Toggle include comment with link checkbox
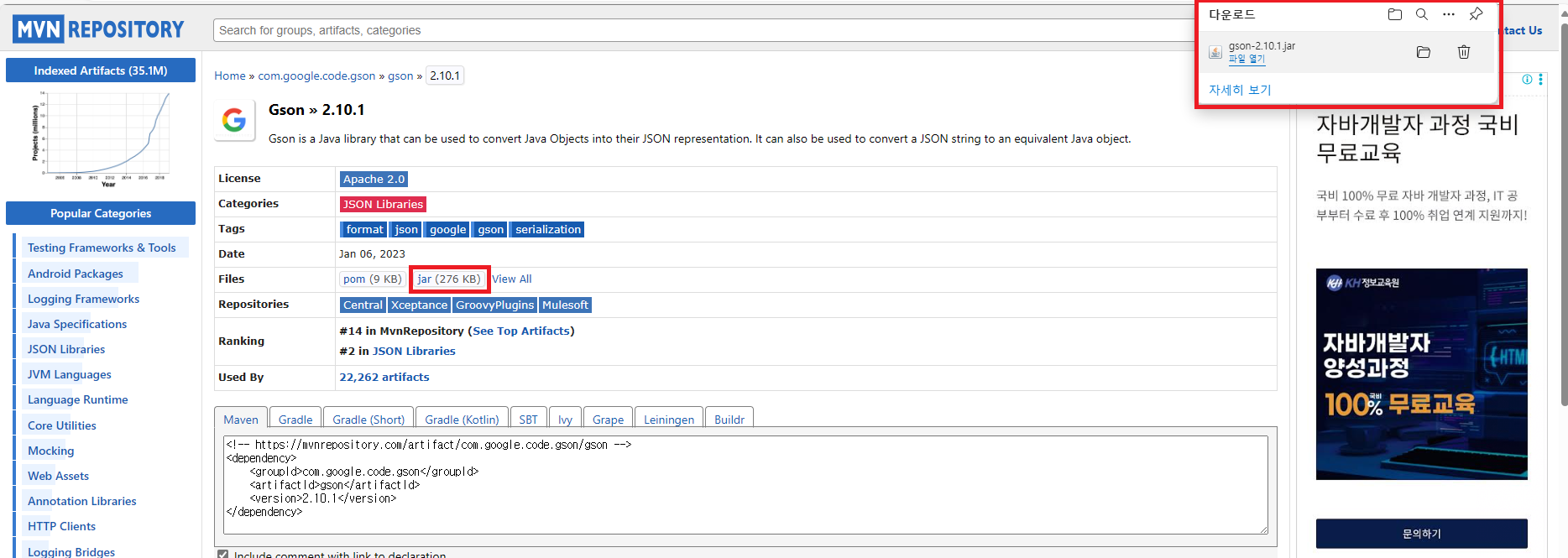Screen dimensions: 1568x558 point(222,555)
